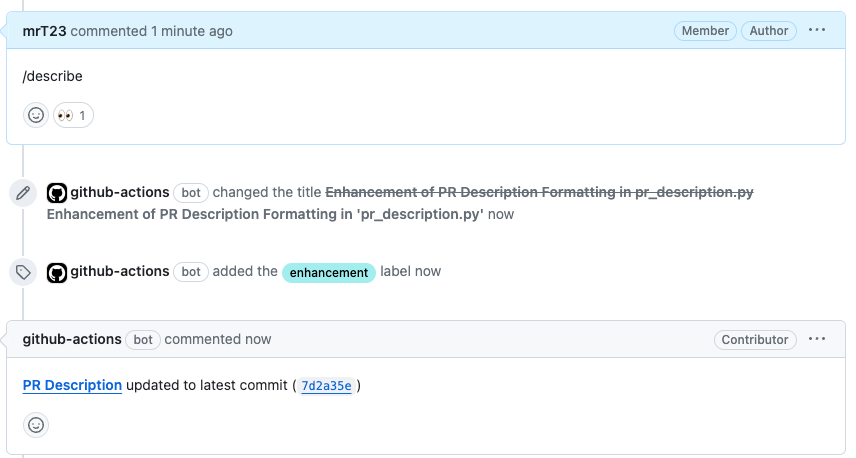Open the mrT23 user profile link
The image size is (856, 458).
(44, 31)
